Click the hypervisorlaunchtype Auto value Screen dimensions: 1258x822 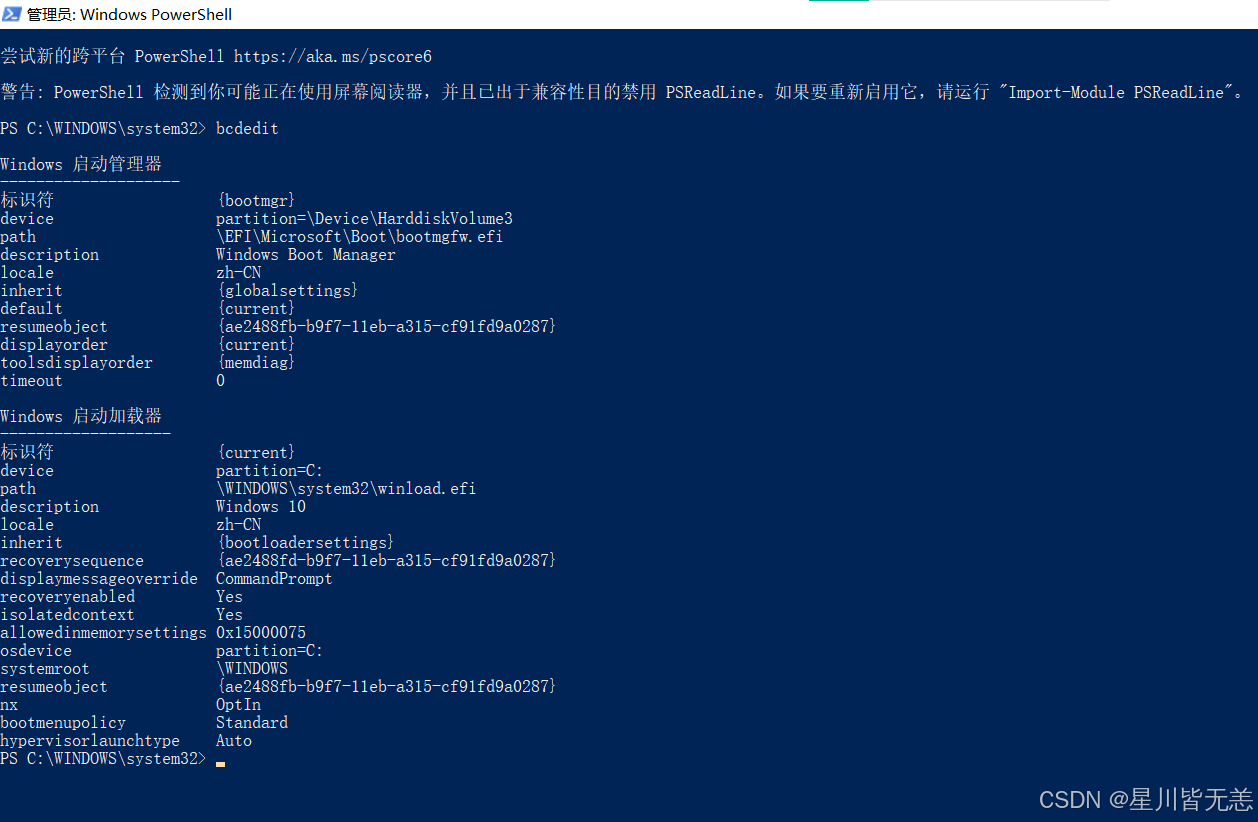[x=234, y=741]
